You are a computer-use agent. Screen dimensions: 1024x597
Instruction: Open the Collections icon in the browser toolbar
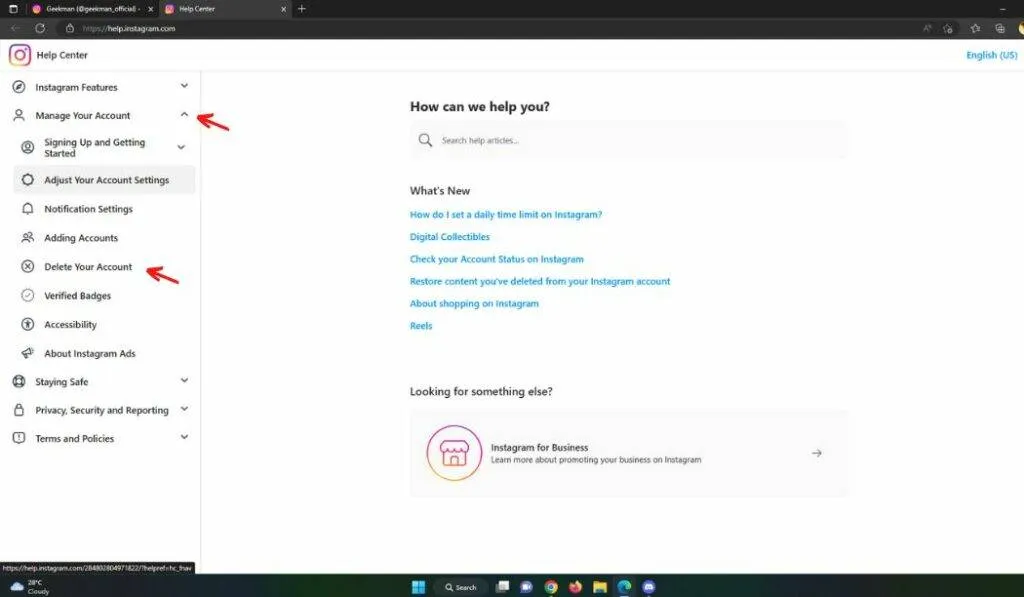pyautogui.click(x=1000, y=28)
